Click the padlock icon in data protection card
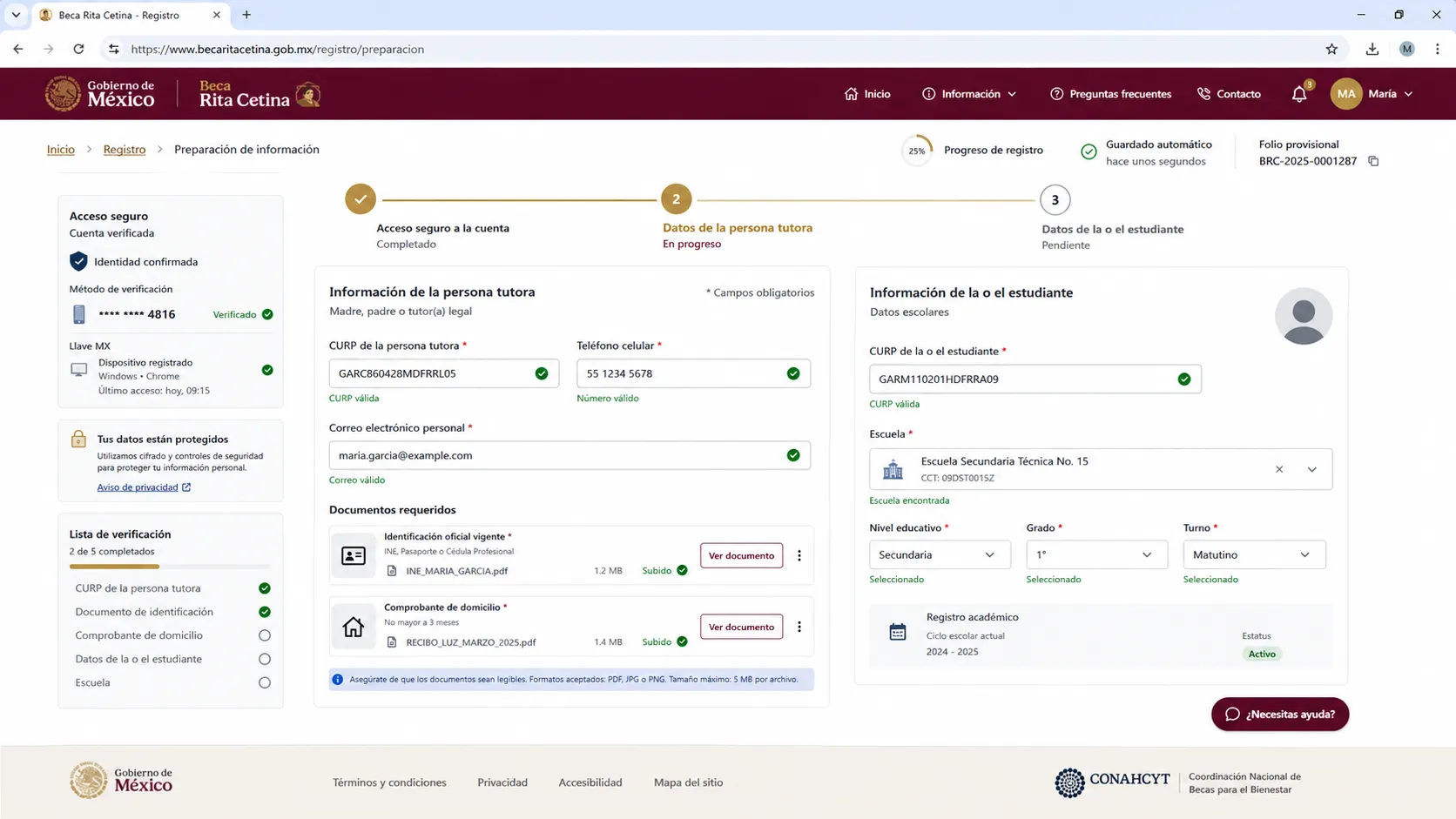Image resolution: width=1456 pixels, height=819 pixels. click(78, 439)
